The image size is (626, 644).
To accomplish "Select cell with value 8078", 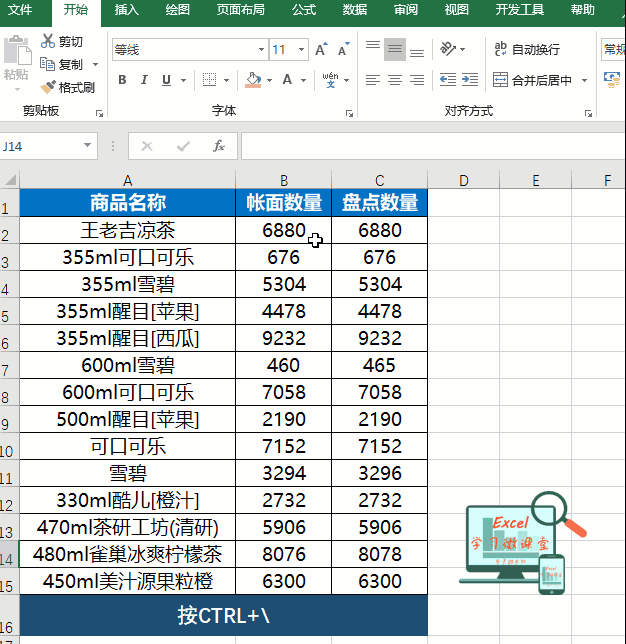I will [x=379, y=554].
